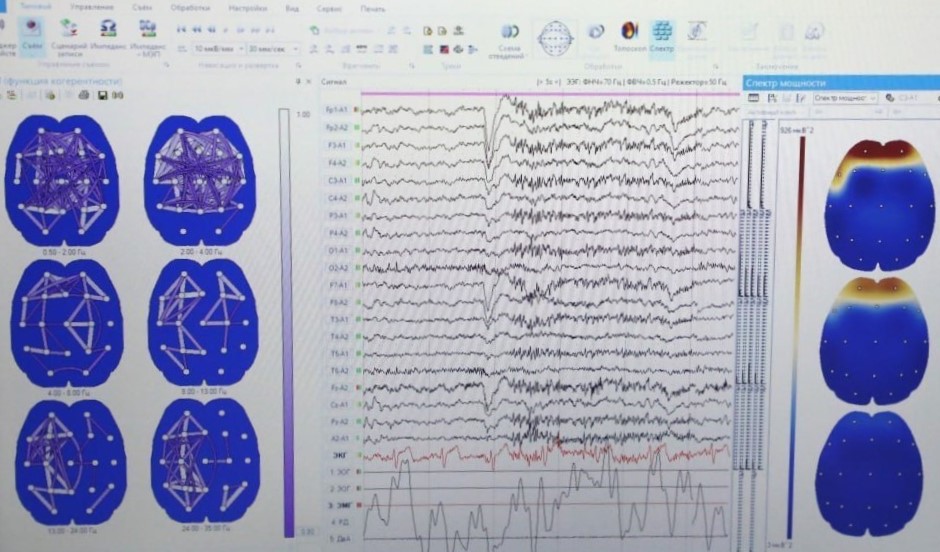Click the power spectrum red-blue color scale
This screenshot has height=552, width=940.
[797, 337]
